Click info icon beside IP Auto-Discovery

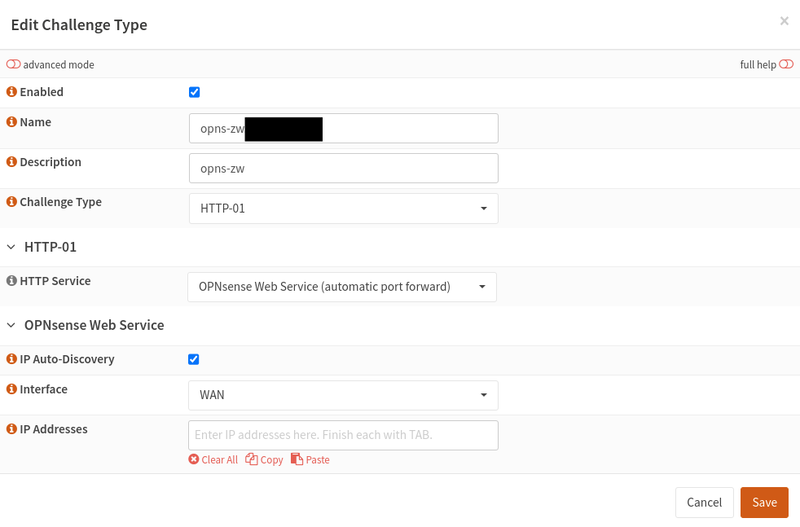12,359
